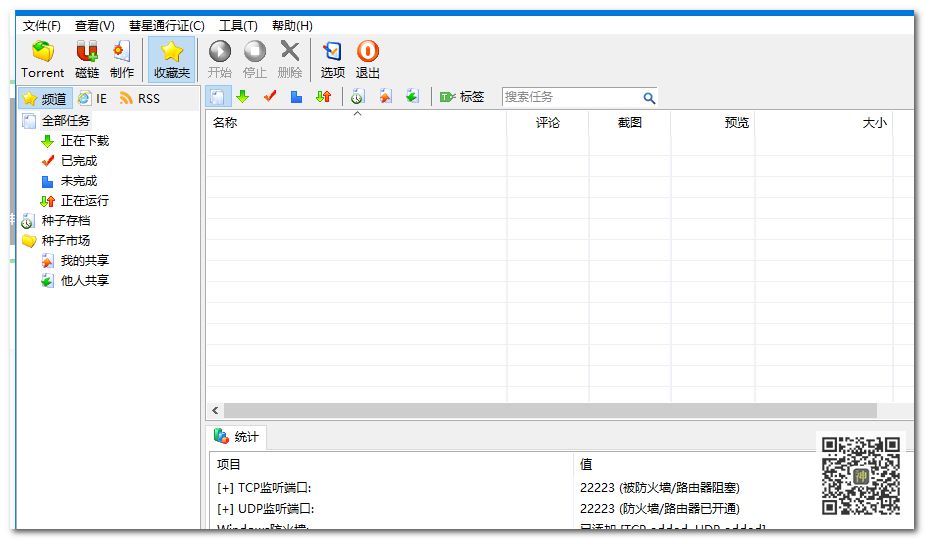This screenshot has height=540, width=925.
Task: Select 种子市场 folder in the tree
Action: [x=65, y=241]
